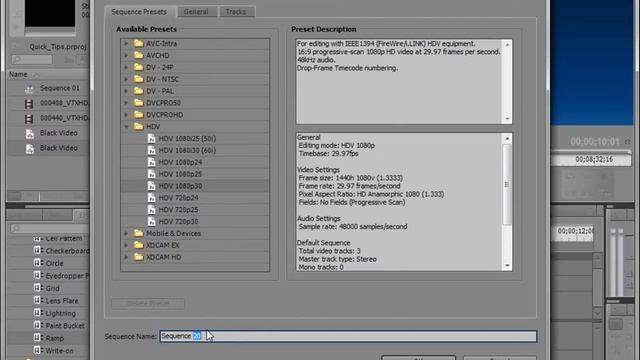This screenshot has height=360, width=640.
Task: Expand the AVCHD preset folder
Action: (126, 55)
